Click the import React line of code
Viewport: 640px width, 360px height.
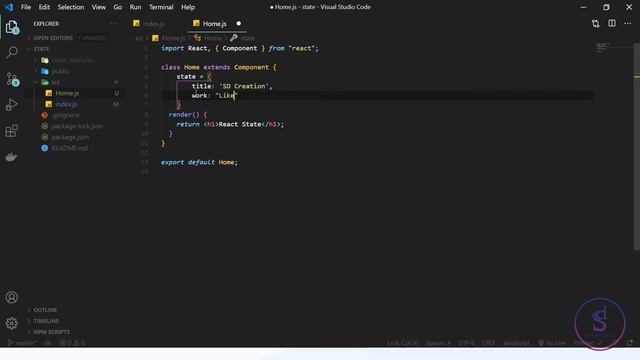[240, 48]
